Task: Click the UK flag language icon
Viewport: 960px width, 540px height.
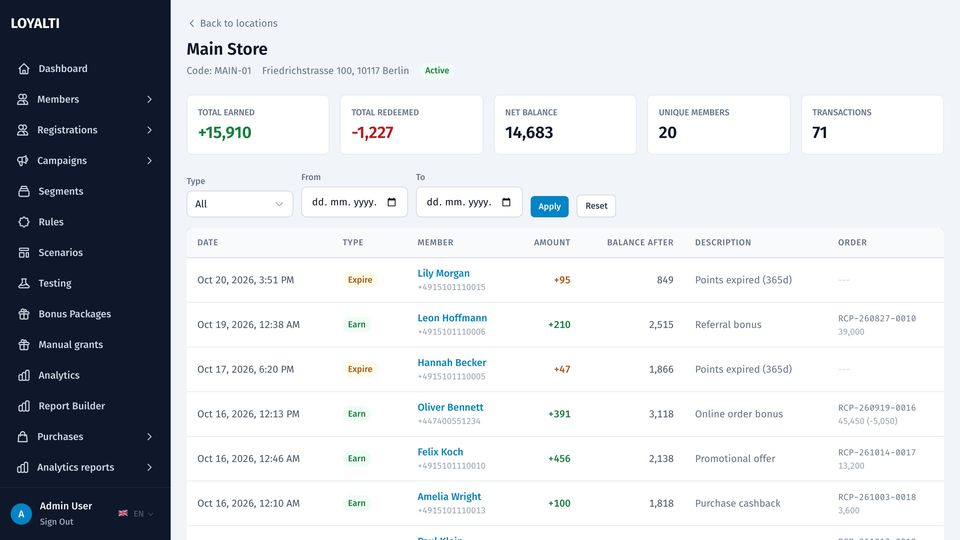Action: point(123,514)
